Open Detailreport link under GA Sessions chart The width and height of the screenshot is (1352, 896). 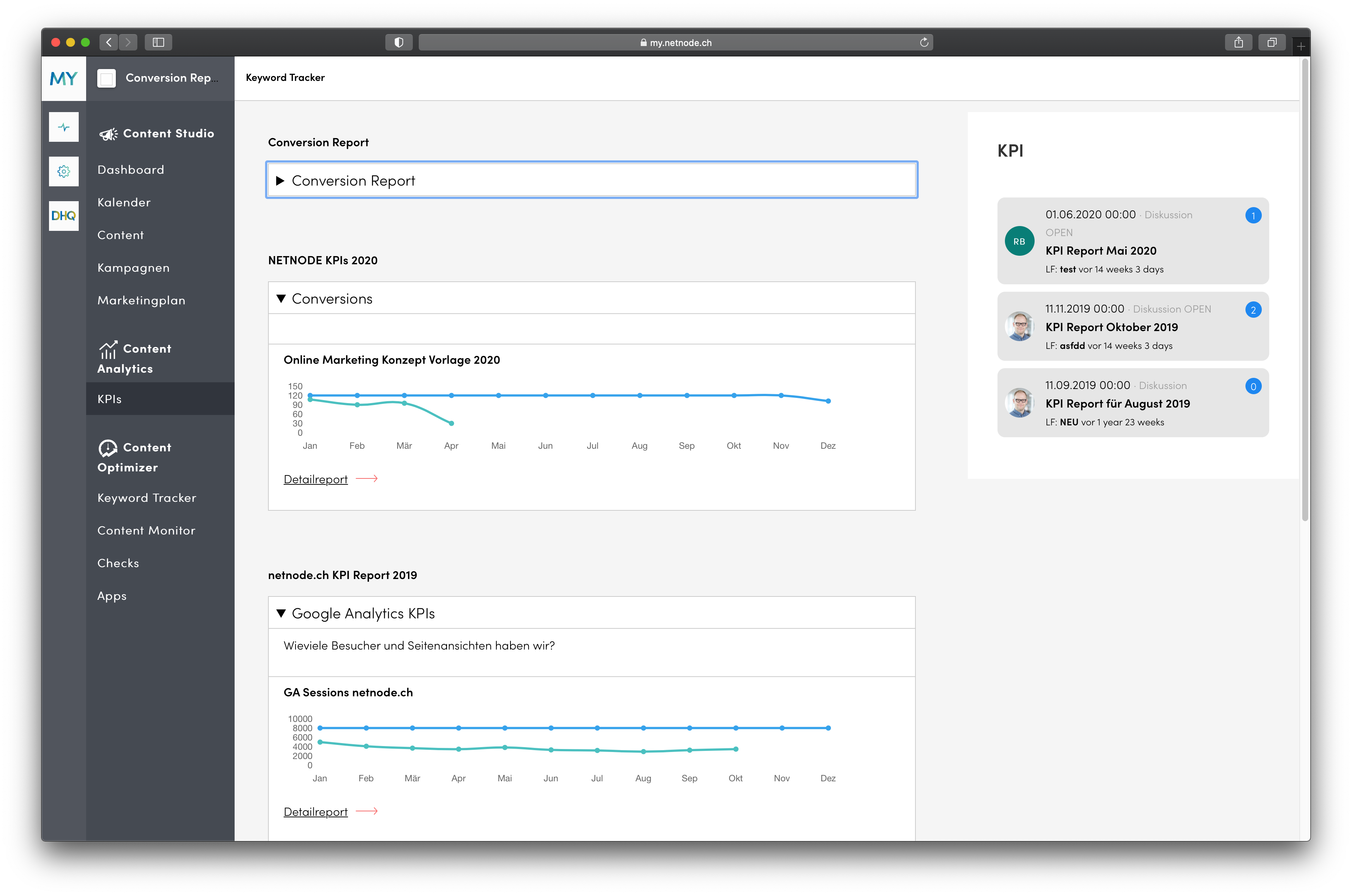pos(316,812)
